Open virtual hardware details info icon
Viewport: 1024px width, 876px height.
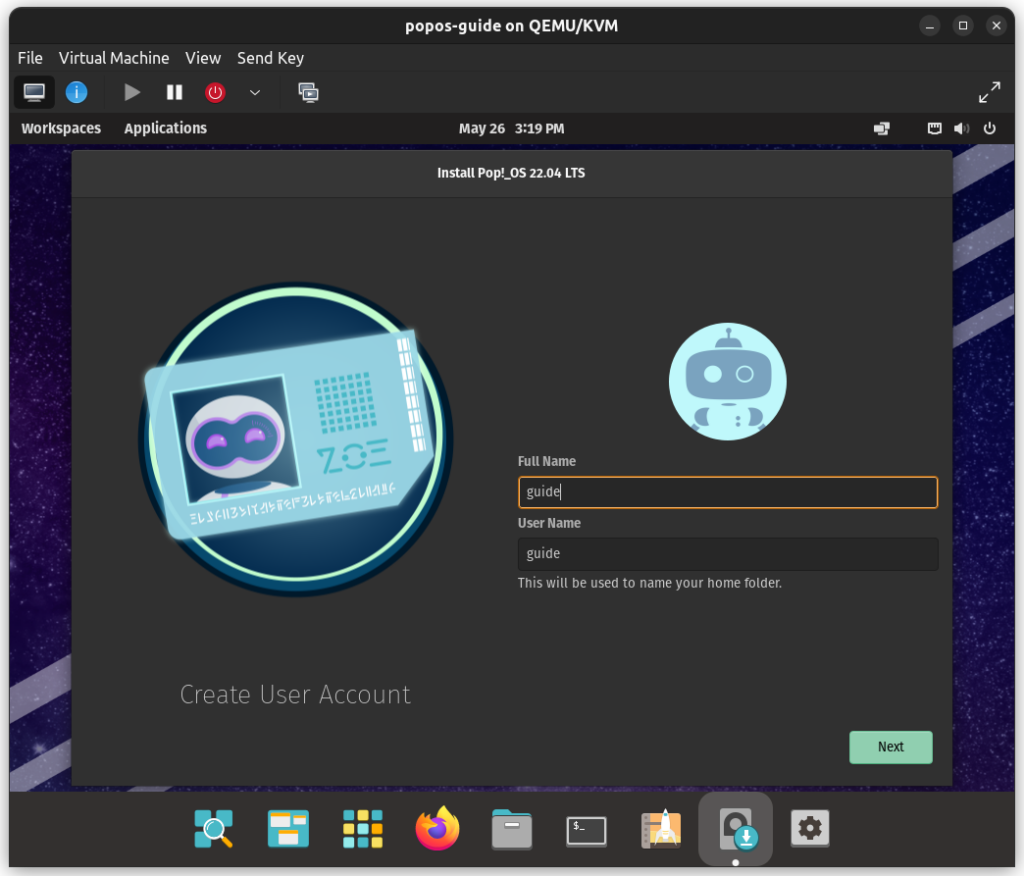76,92
